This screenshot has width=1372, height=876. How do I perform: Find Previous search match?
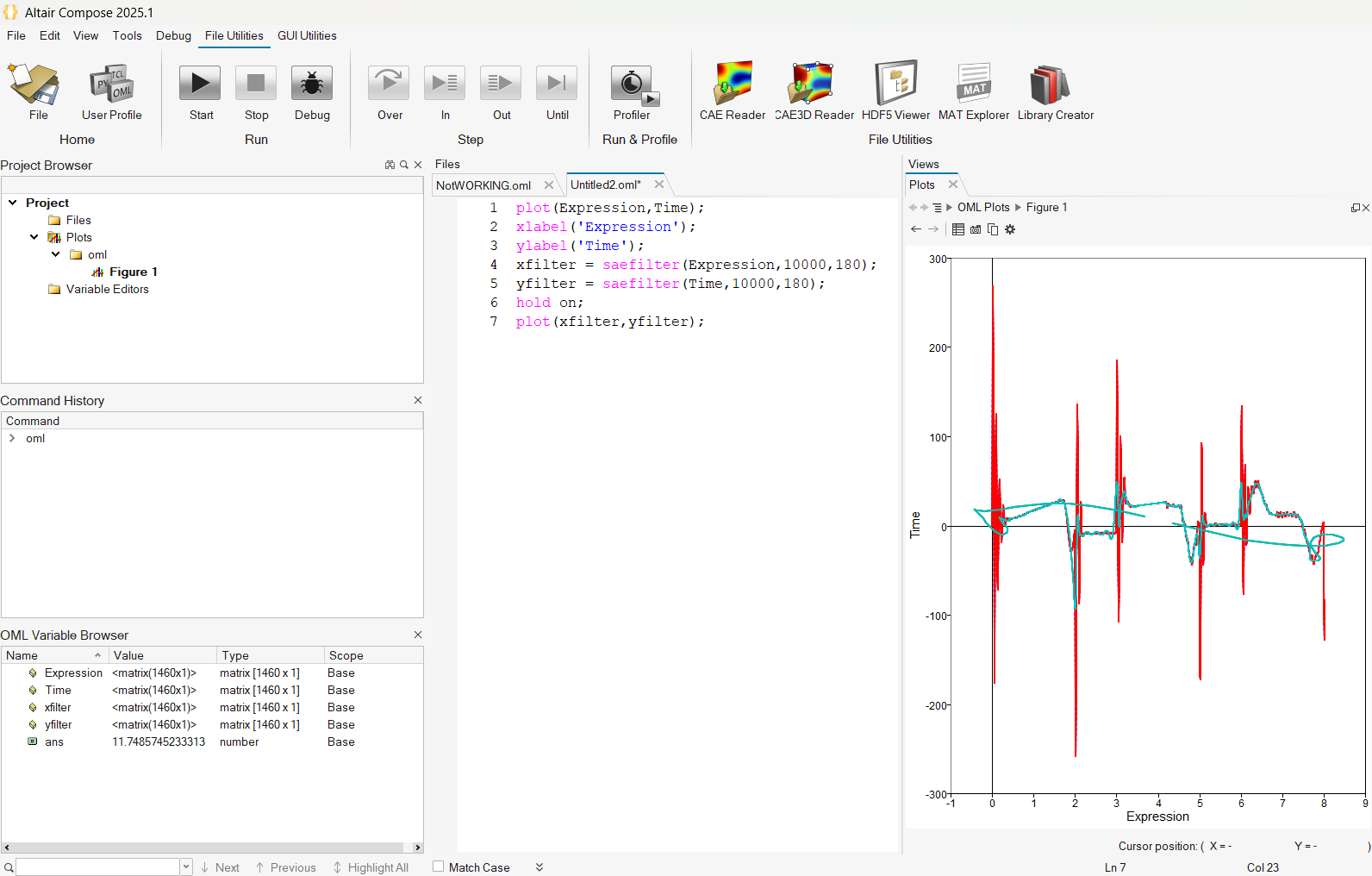pyautogui.click(x=286, y=867)
